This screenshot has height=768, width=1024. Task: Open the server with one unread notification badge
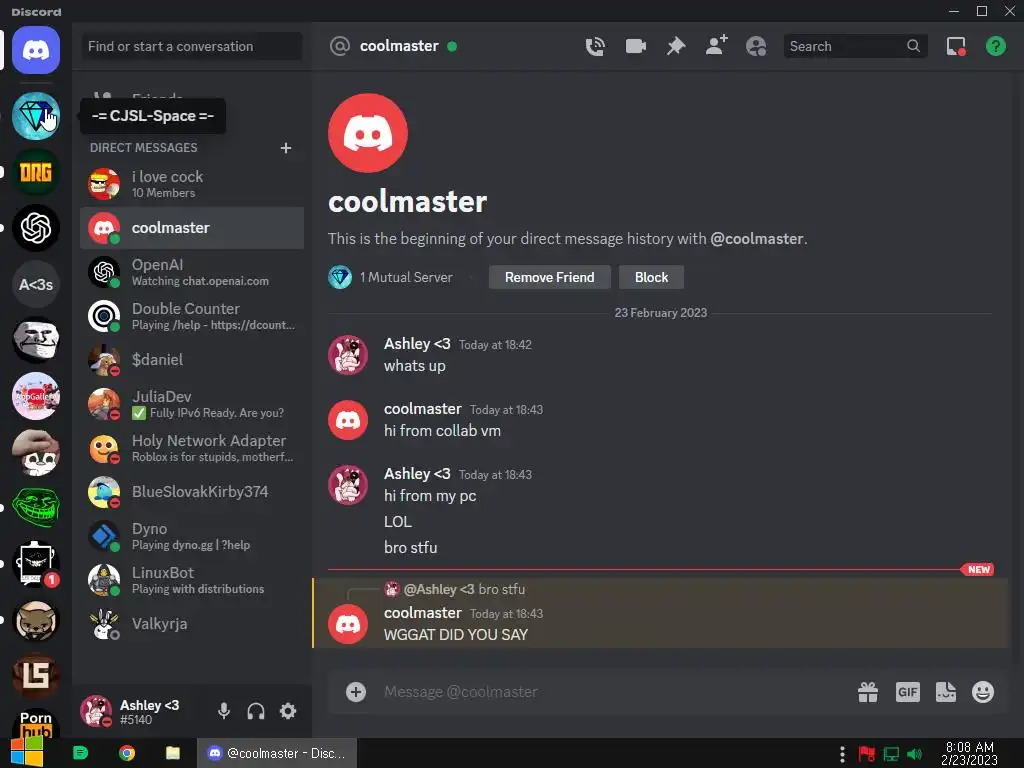click(36, 564)
